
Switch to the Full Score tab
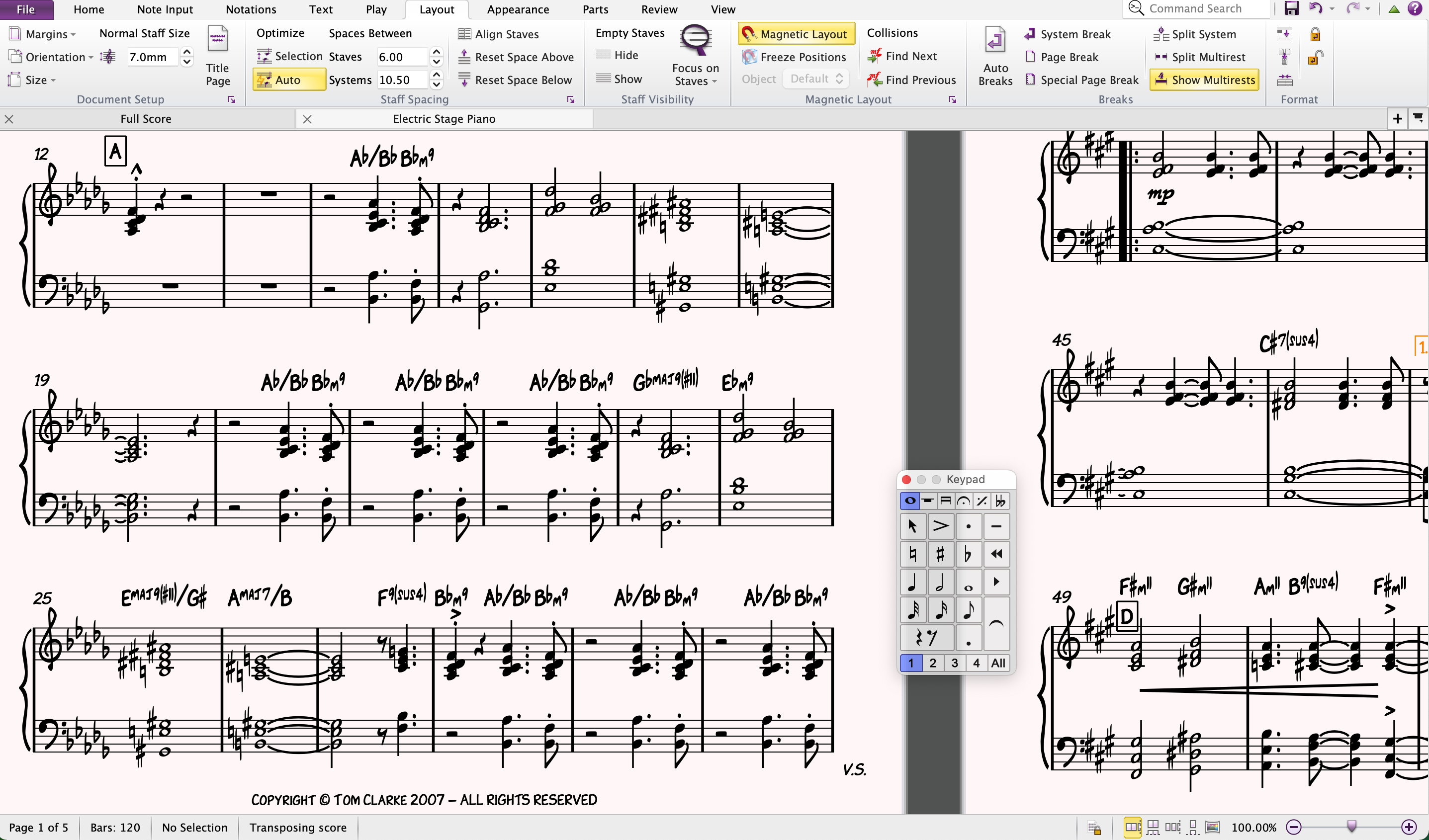click(x=146, y=118)
